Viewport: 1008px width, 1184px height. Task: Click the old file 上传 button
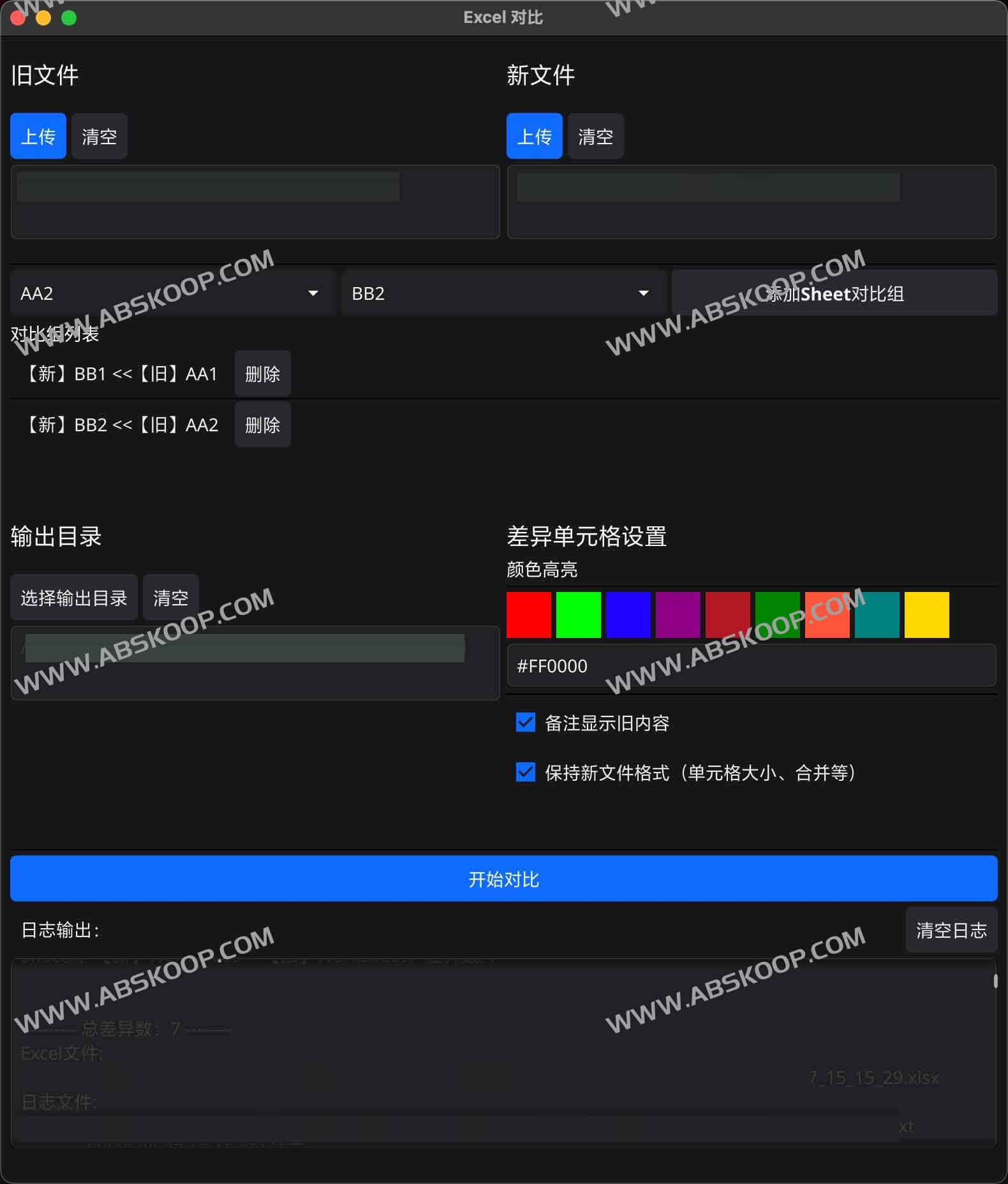tap(38, 136)
